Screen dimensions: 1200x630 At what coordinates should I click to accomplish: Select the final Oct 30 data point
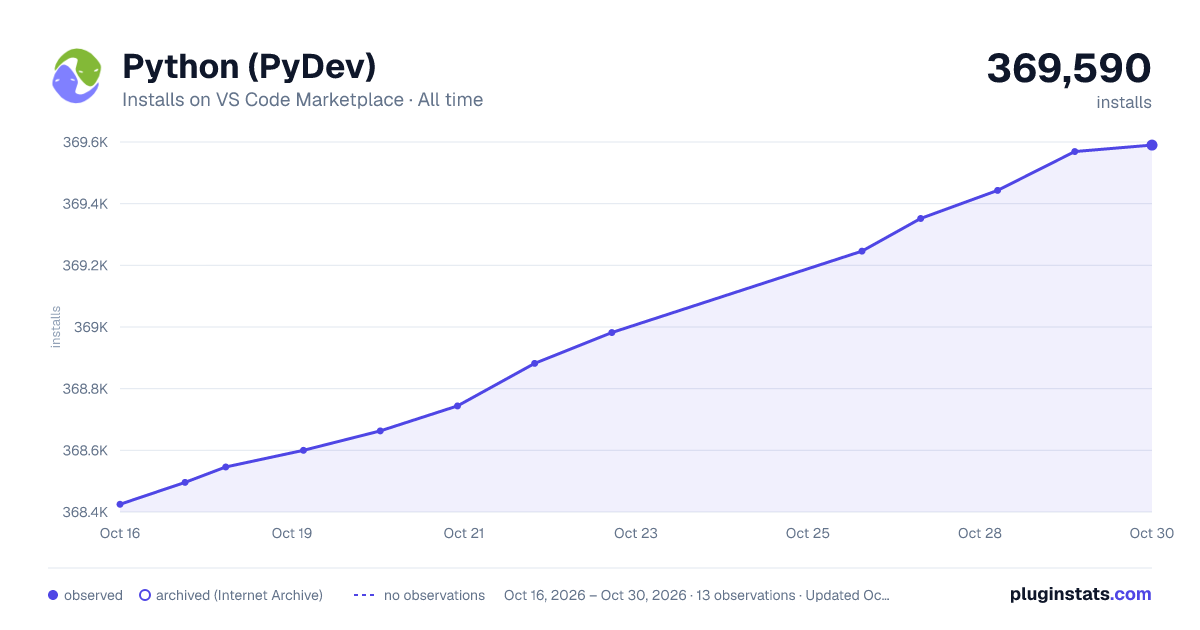tap(1152, 145)
